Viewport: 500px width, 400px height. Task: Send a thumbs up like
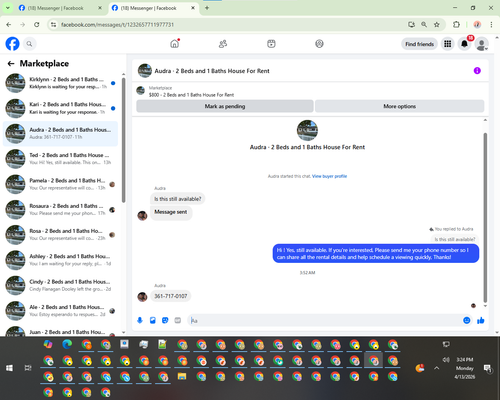pyautogui.click(x=481, y=320)
